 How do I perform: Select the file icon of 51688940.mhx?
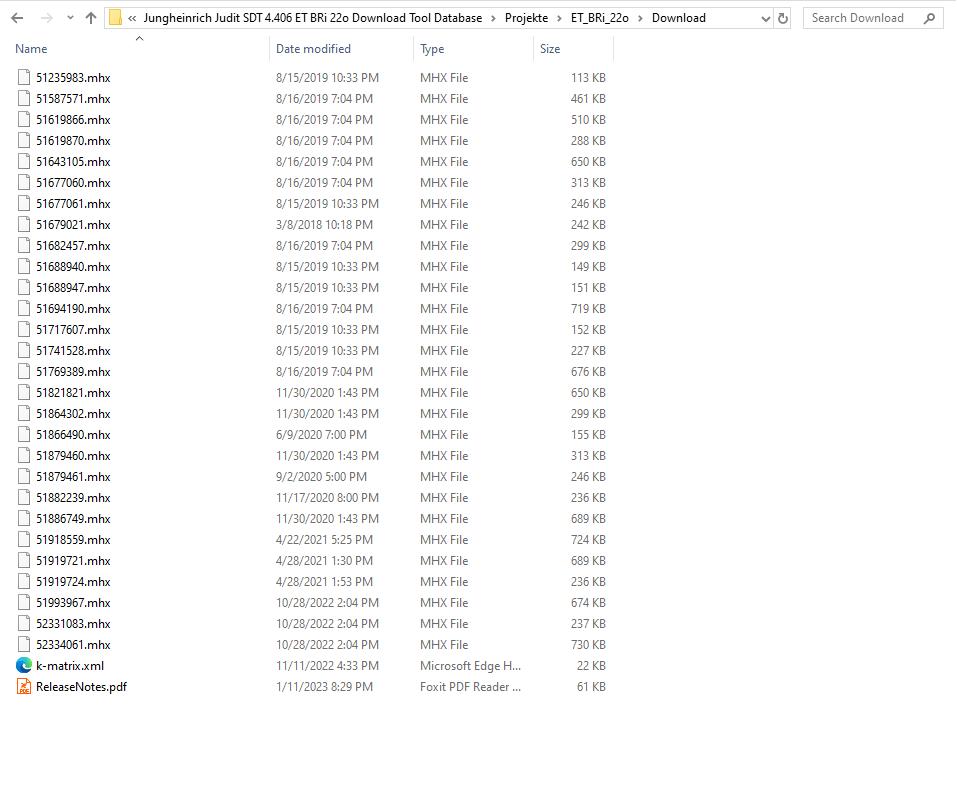pos(24,266)
